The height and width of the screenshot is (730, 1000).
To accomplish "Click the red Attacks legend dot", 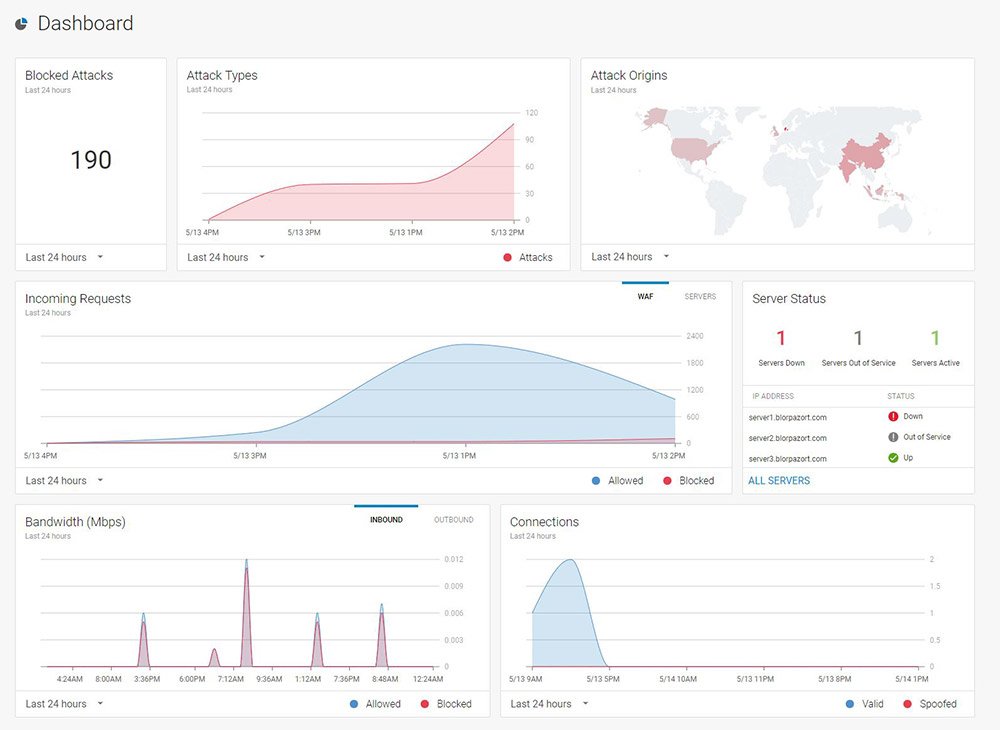I will coord(507,258).
